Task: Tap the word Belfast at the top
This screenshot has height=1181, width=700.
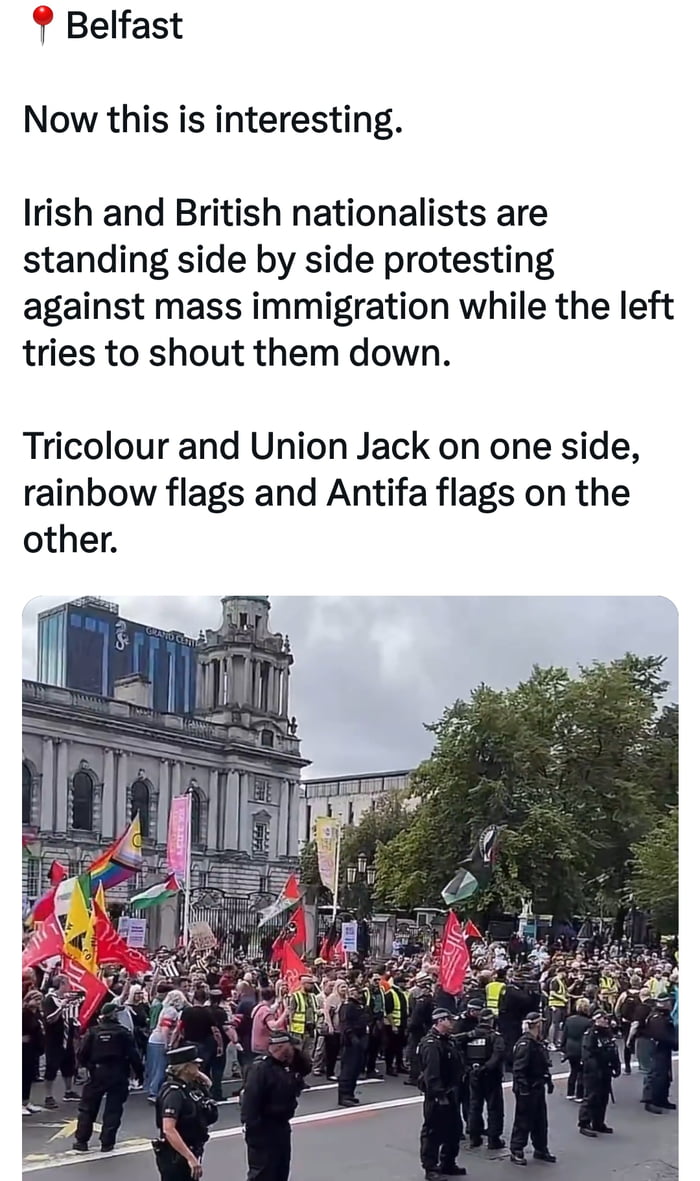Action: [124, 25]
